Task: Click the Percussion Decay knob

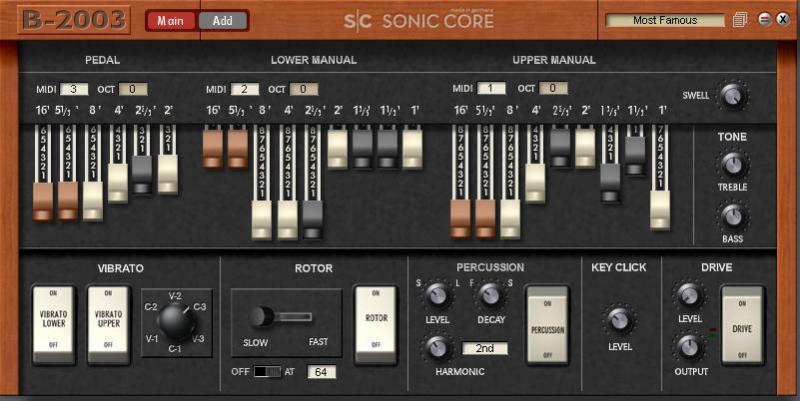Action: [x=490, y=294]
